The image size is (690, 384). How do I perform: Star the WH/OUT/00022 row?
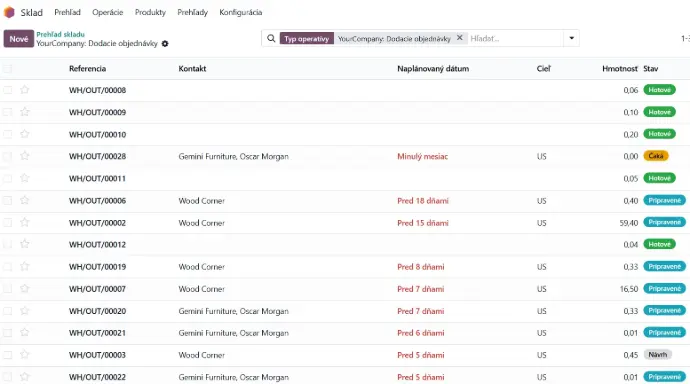(x=25, y=377)
